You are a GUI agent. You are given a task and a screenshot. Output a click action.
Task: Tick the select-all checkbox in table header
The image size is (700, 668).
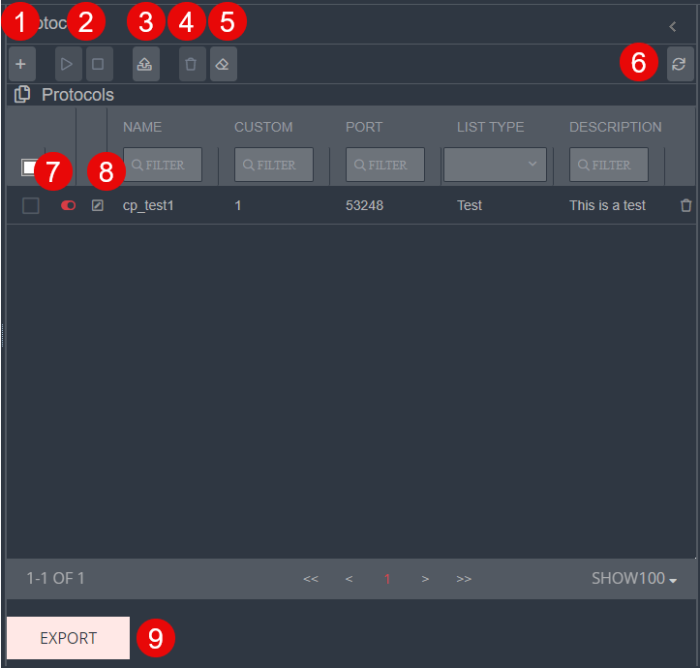tap(29, 168)
